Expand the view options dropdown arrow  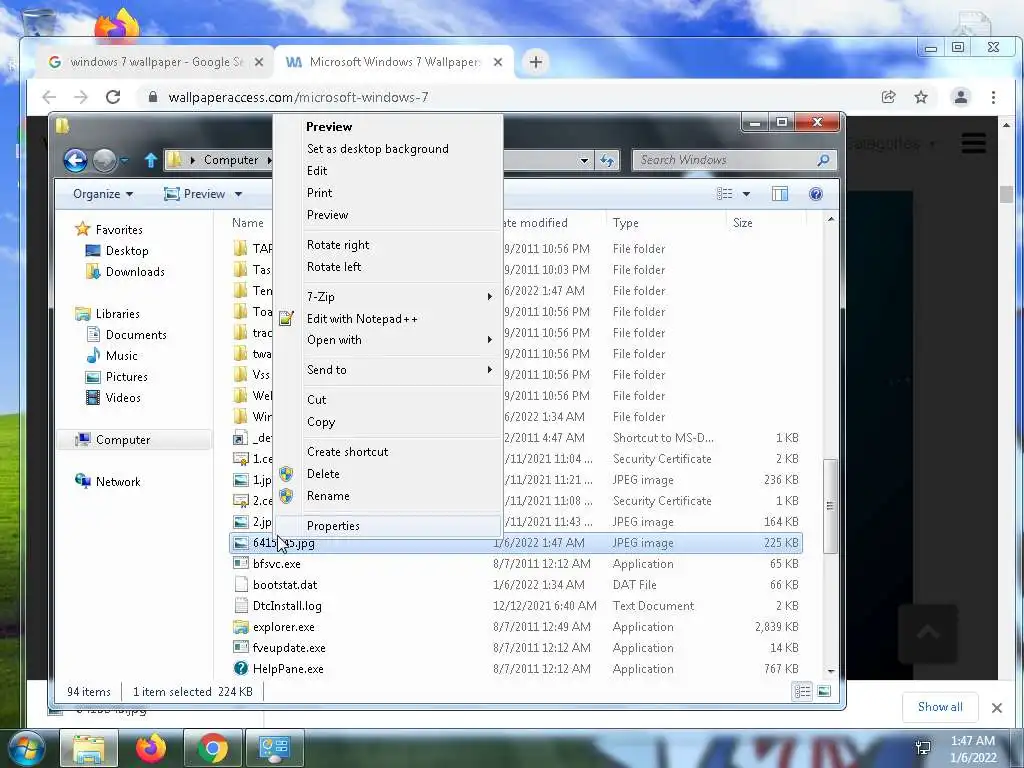point(746,194)
